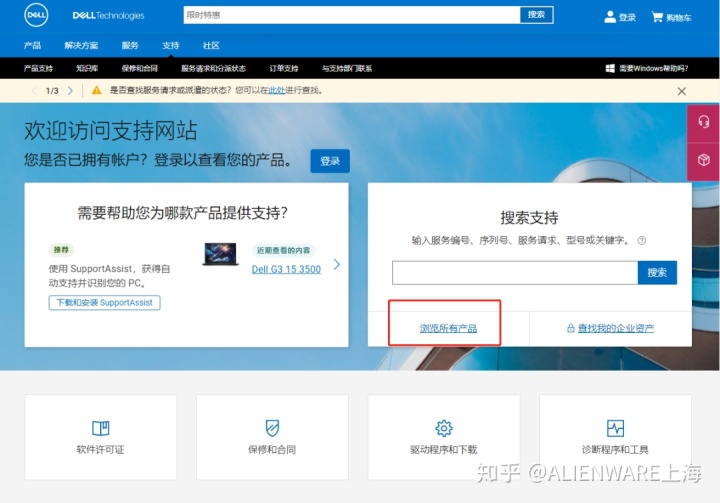The height and width of the screenshot is (503, 720).
Task: Open the 产品 top menu
Action: [x=32, y=45]
